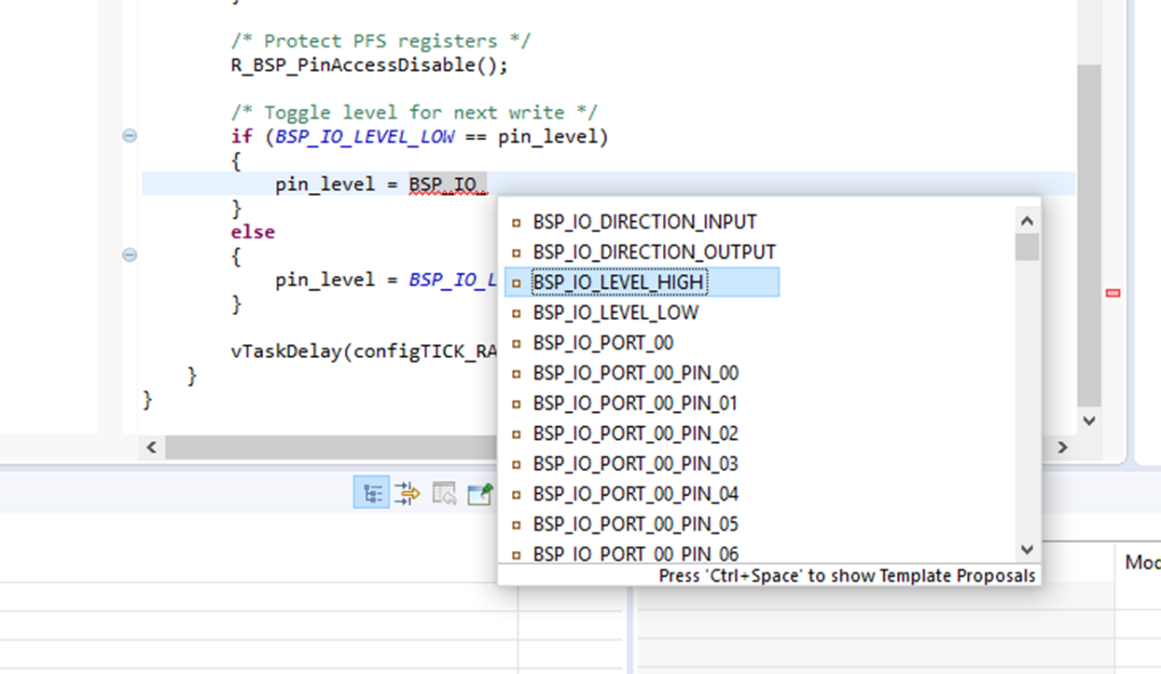Pick the highlighted BSP_IO_LEVEL_HIGH proposal
1161x674 pixels.
tap(642, 282)
